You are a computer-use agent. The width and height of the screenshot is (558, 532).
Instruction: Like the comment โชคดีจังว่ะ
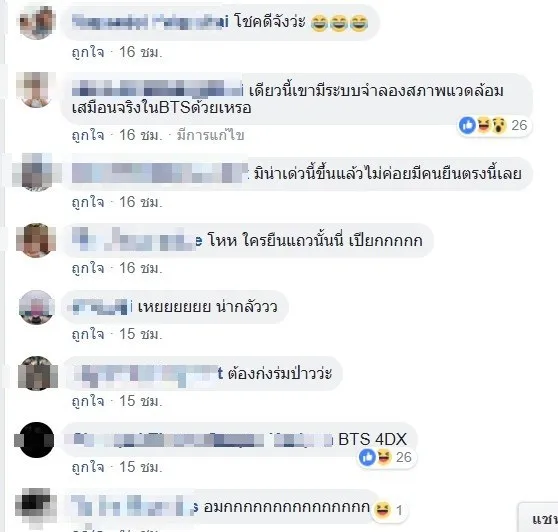88,52
